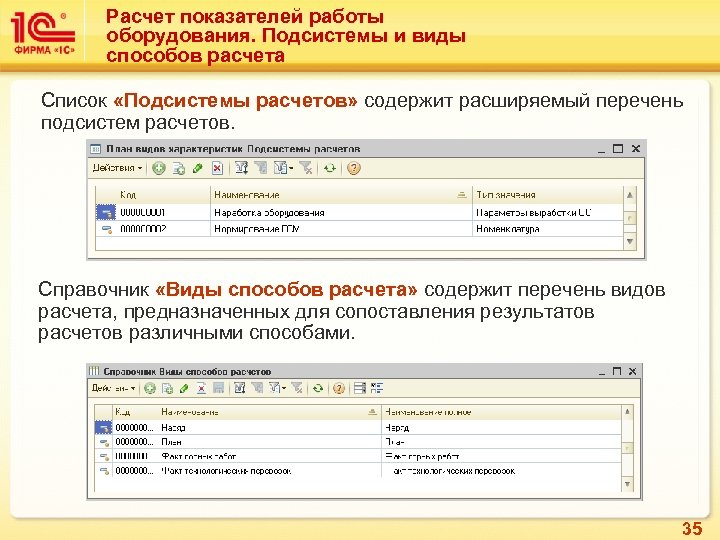The image size is (720, 540).
Task: Click the copy-item icon in Виды способов расчетов window
Action: click(x=168, y=389)
